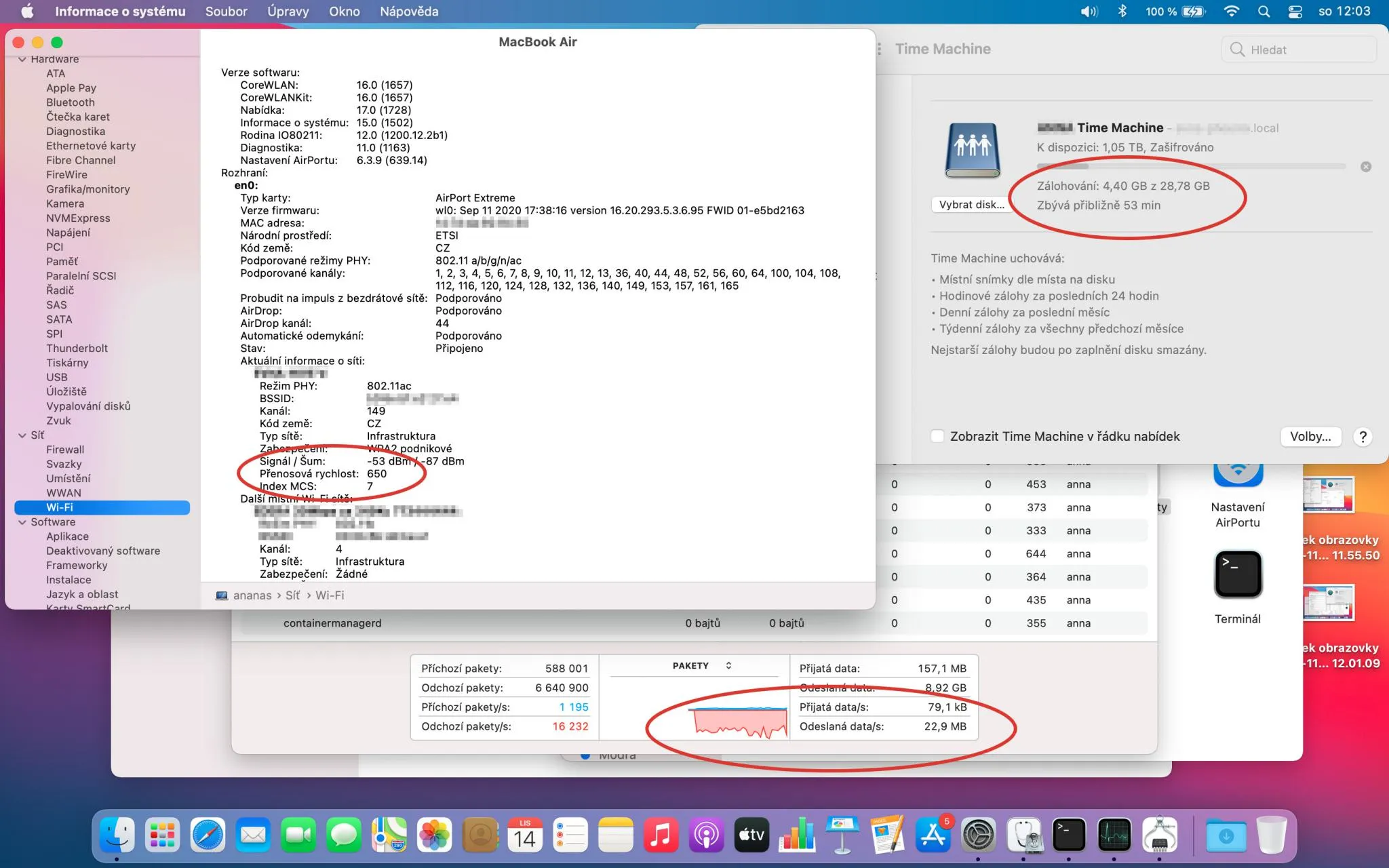This screenshot has height=868, width=1389.
Task: Open Messages from the Dock
Action: coord(344,834)
